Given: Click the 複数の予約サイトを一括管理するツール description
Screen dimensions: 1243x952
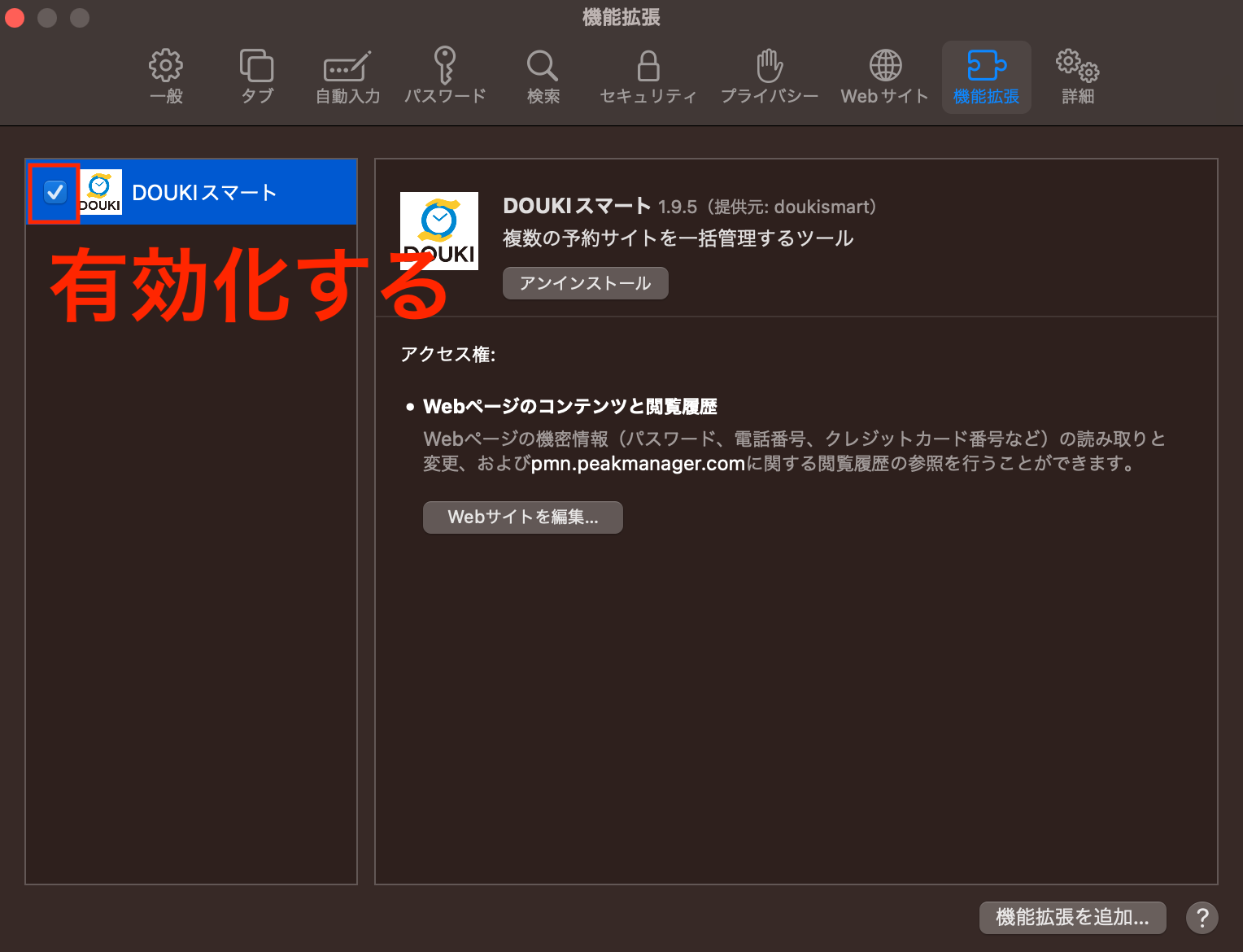Looking at the screenshot, I should point(678,238).
